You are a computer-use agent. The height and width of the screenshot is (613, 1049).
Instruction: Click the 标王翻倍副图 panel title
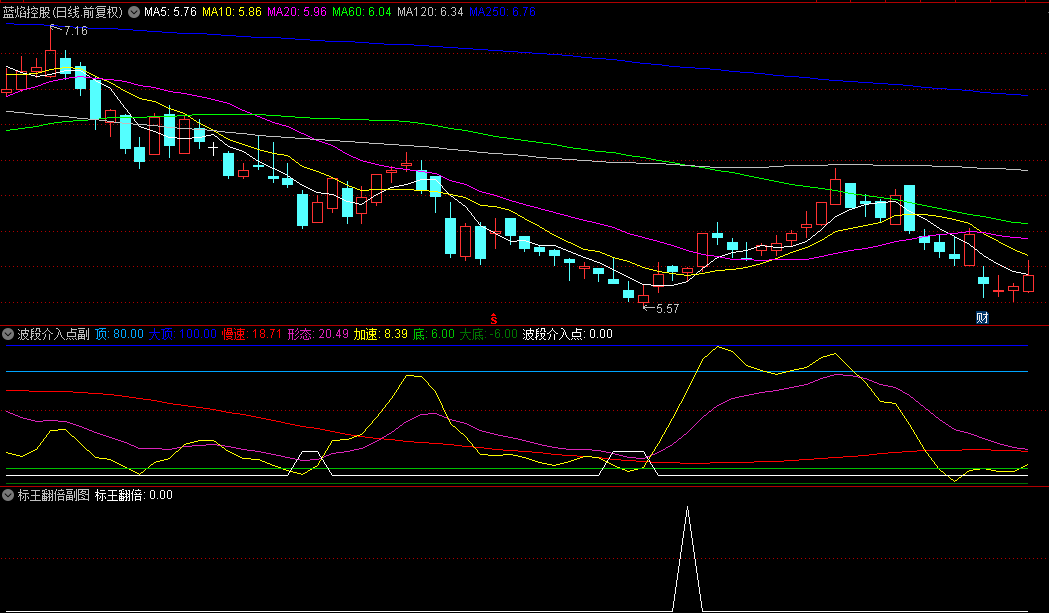(x=54, y=495)
